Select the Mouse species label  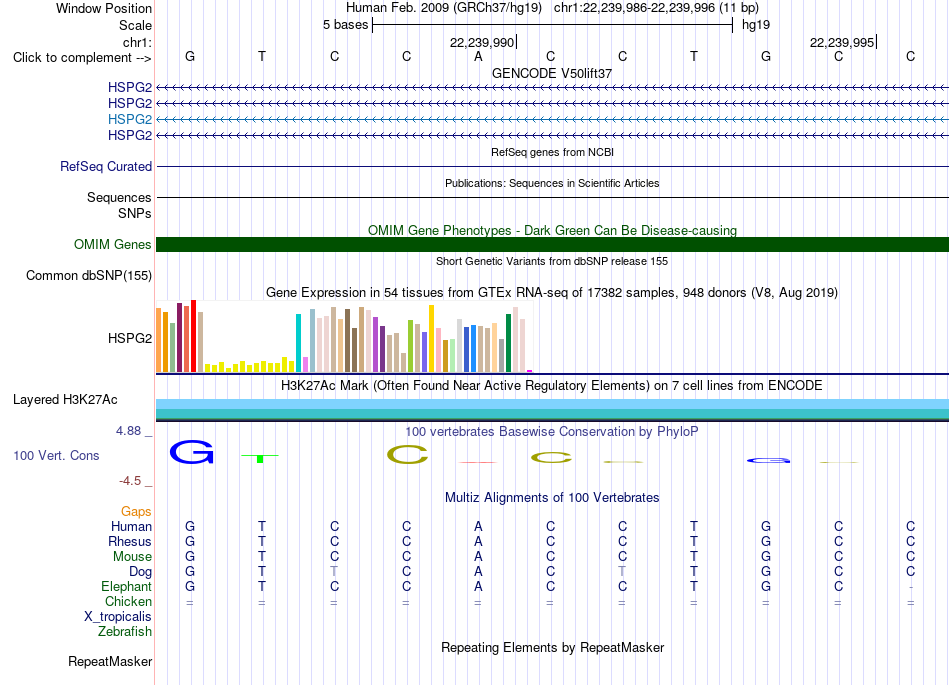point(132,557)
